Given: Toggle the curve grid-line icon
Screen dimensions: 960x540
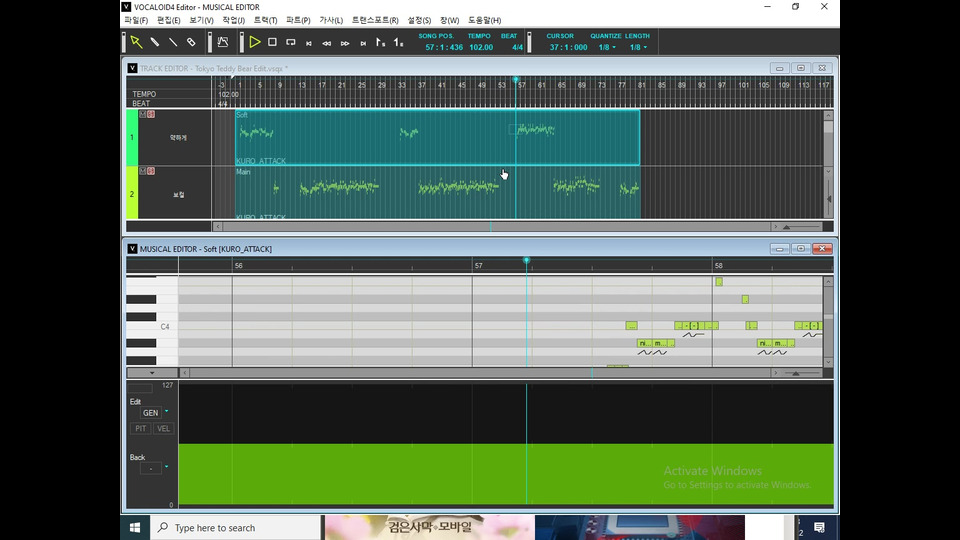Looking at the screenshot, I should pyautogui.click(x=223, y=42).
